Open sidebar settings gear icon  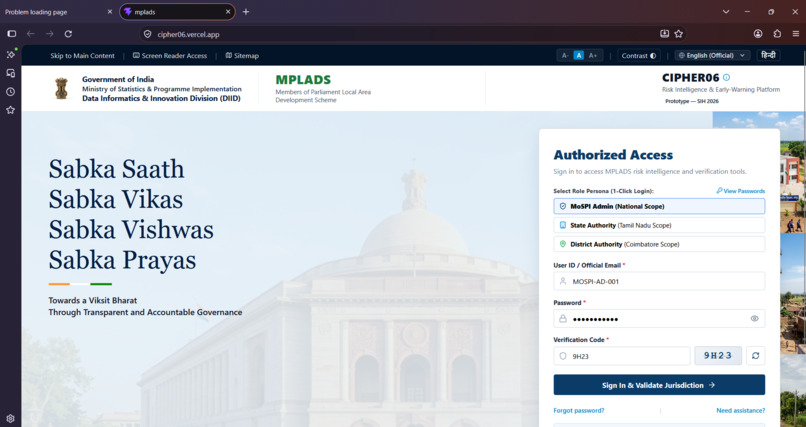click(x=10, y=419)
